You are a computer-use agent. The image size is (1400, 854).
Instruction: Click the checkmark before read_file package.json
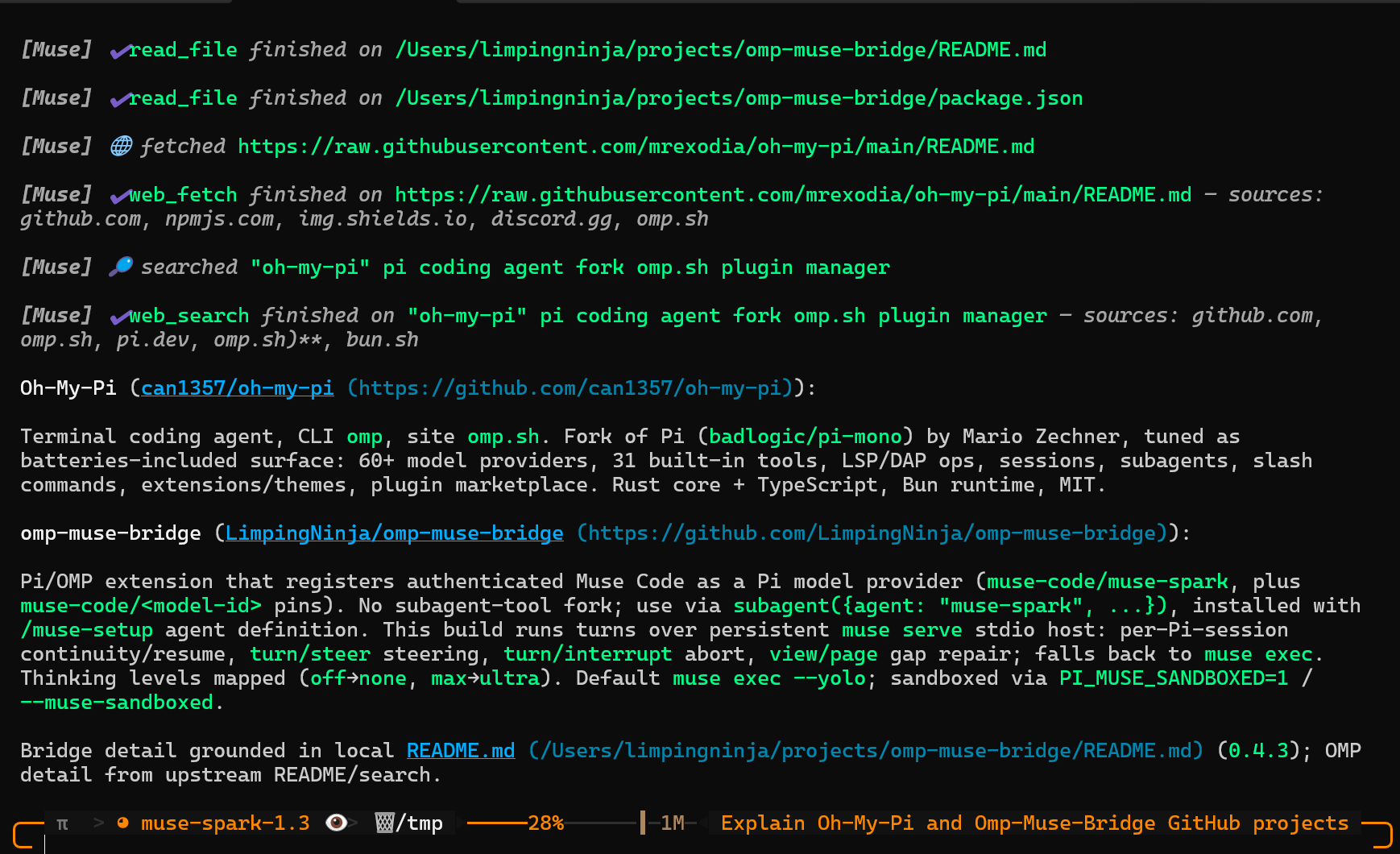point(121,100)
